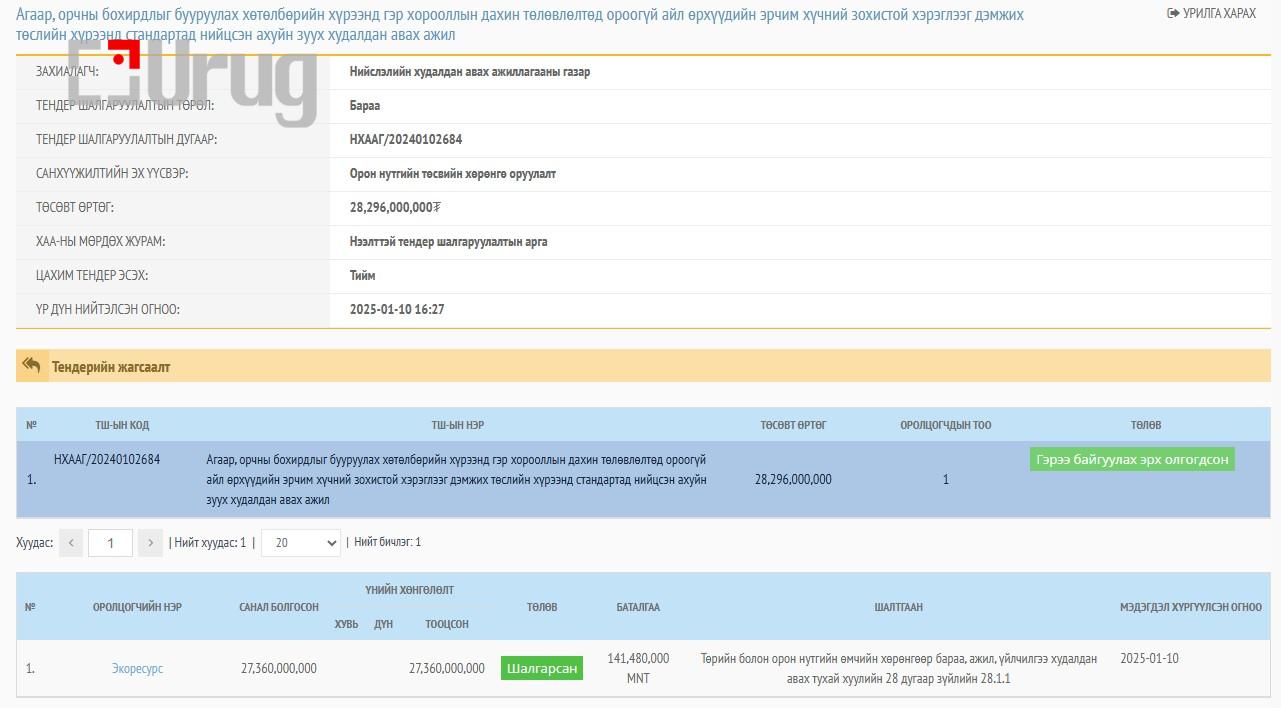The image size is (1281, 708).
Task: Open the УРИЛГА ХАРАХ invitation link
Action: [1211, 14]
